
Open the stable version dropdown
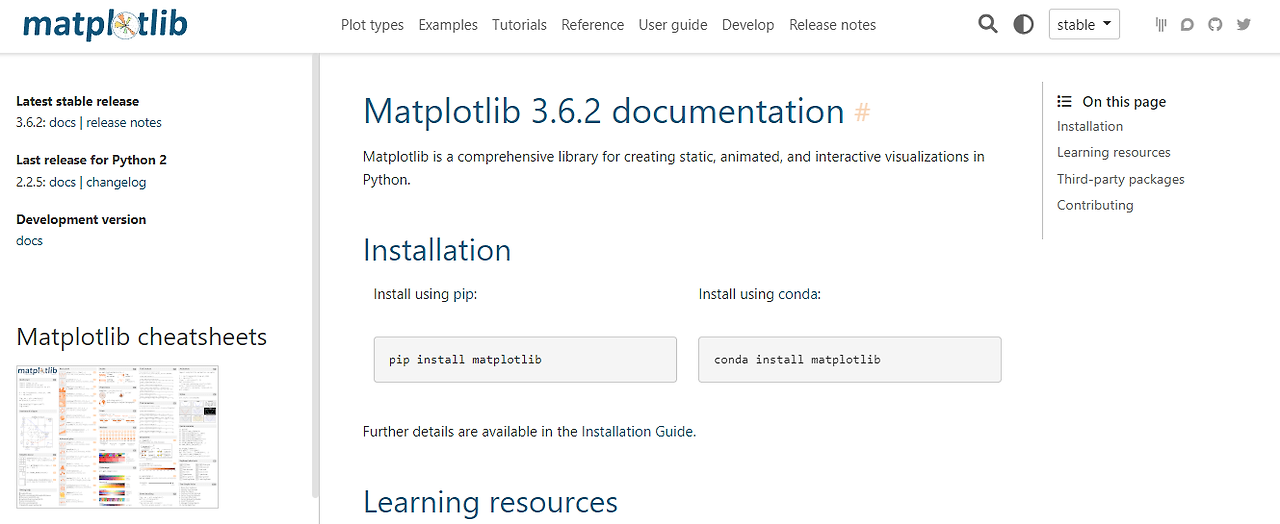click(x=1084, y=24)
